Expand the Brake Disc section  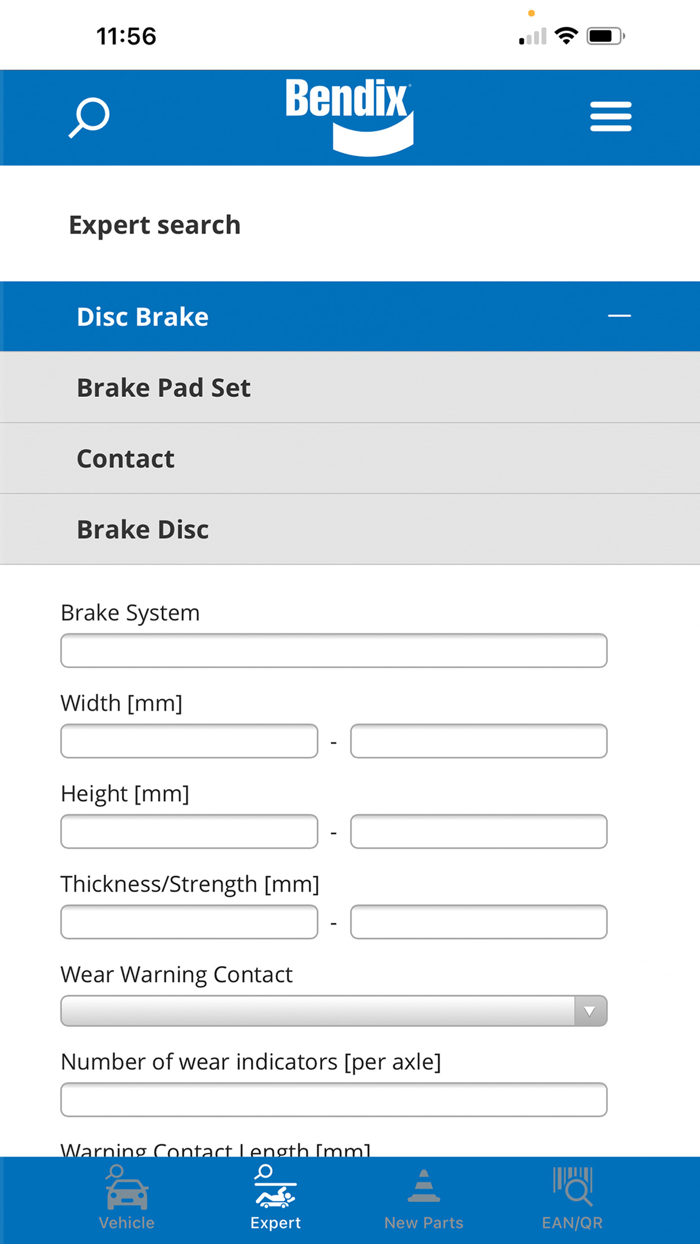tap(350, 529)
